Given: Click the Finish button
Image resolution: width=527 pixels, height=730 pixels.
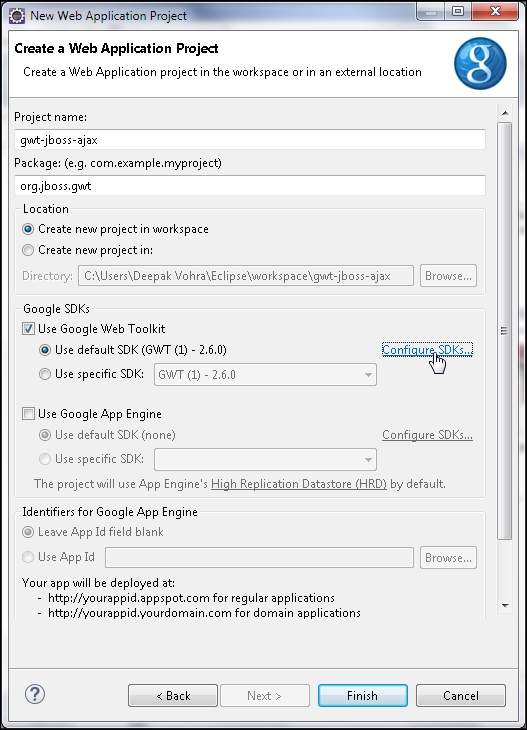Looking at the screenshot, I should [363, 696].
